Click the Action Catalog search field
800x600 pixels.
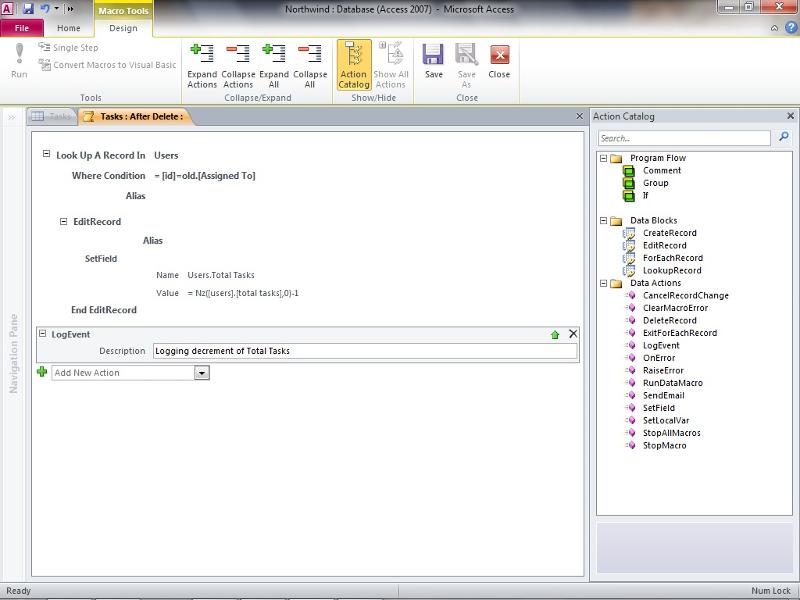point(684,138)
